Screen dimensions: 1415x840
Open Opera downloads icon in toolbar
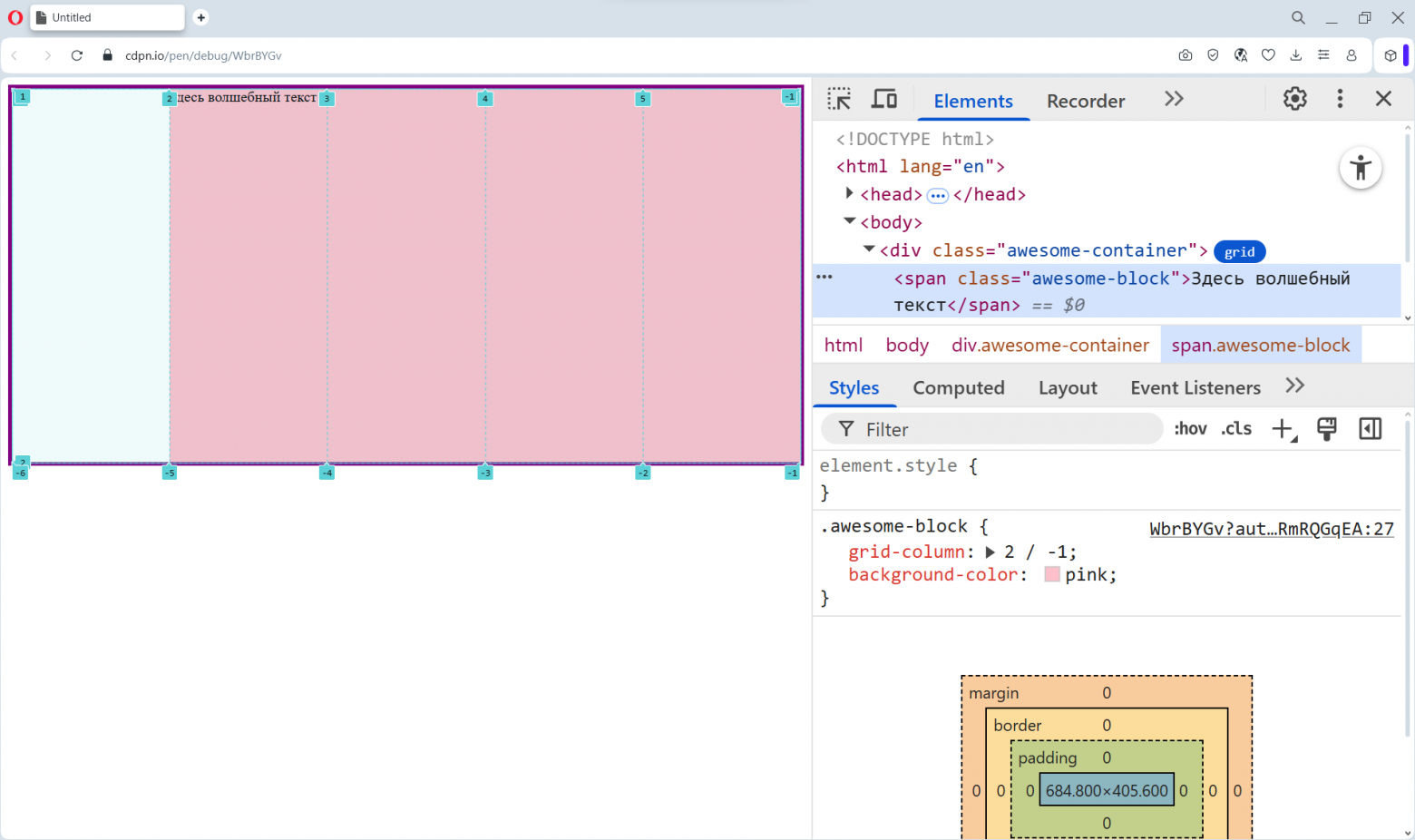[x=1295, y=55]
